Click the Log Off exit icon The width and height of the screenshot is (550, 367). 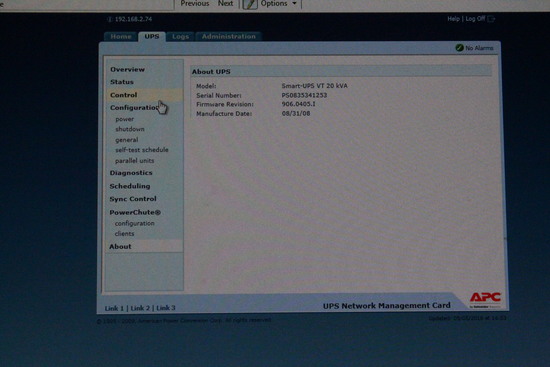pyautogui.click(x=491, y=19)
